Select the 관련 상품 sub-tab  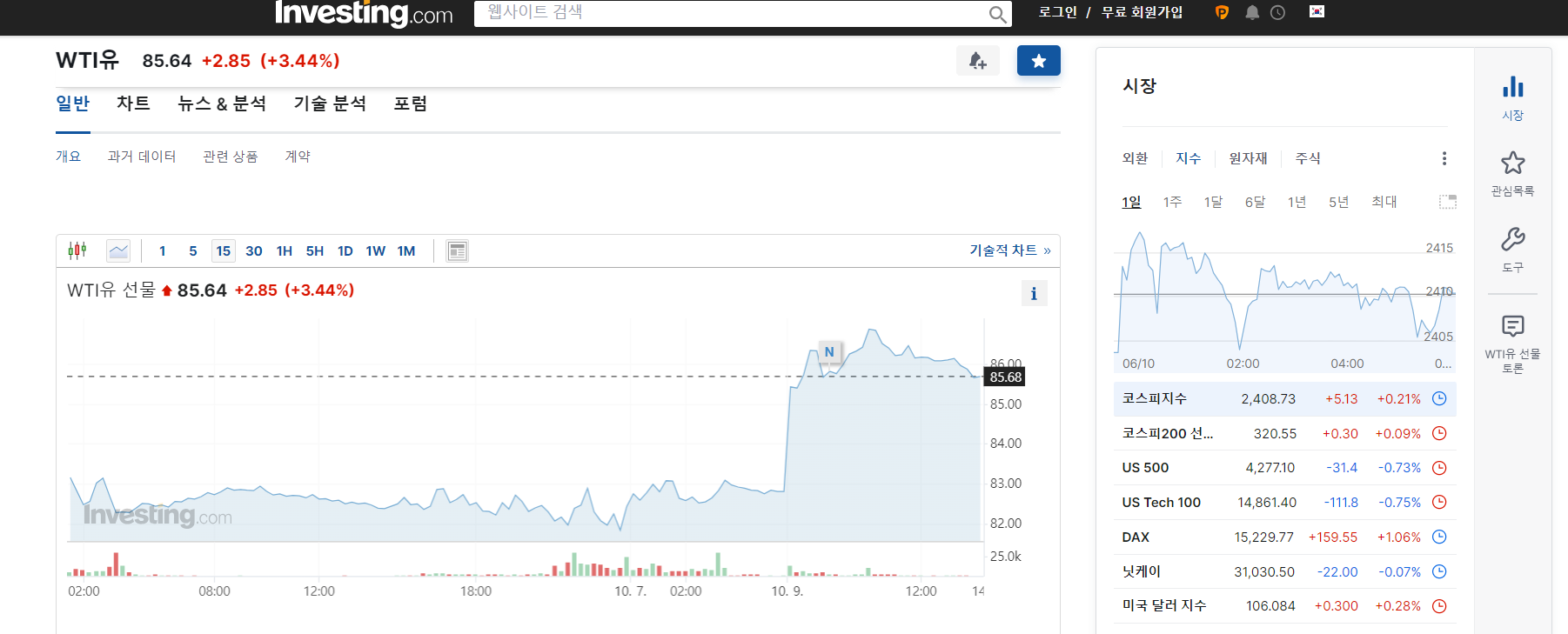coord(231,157)
